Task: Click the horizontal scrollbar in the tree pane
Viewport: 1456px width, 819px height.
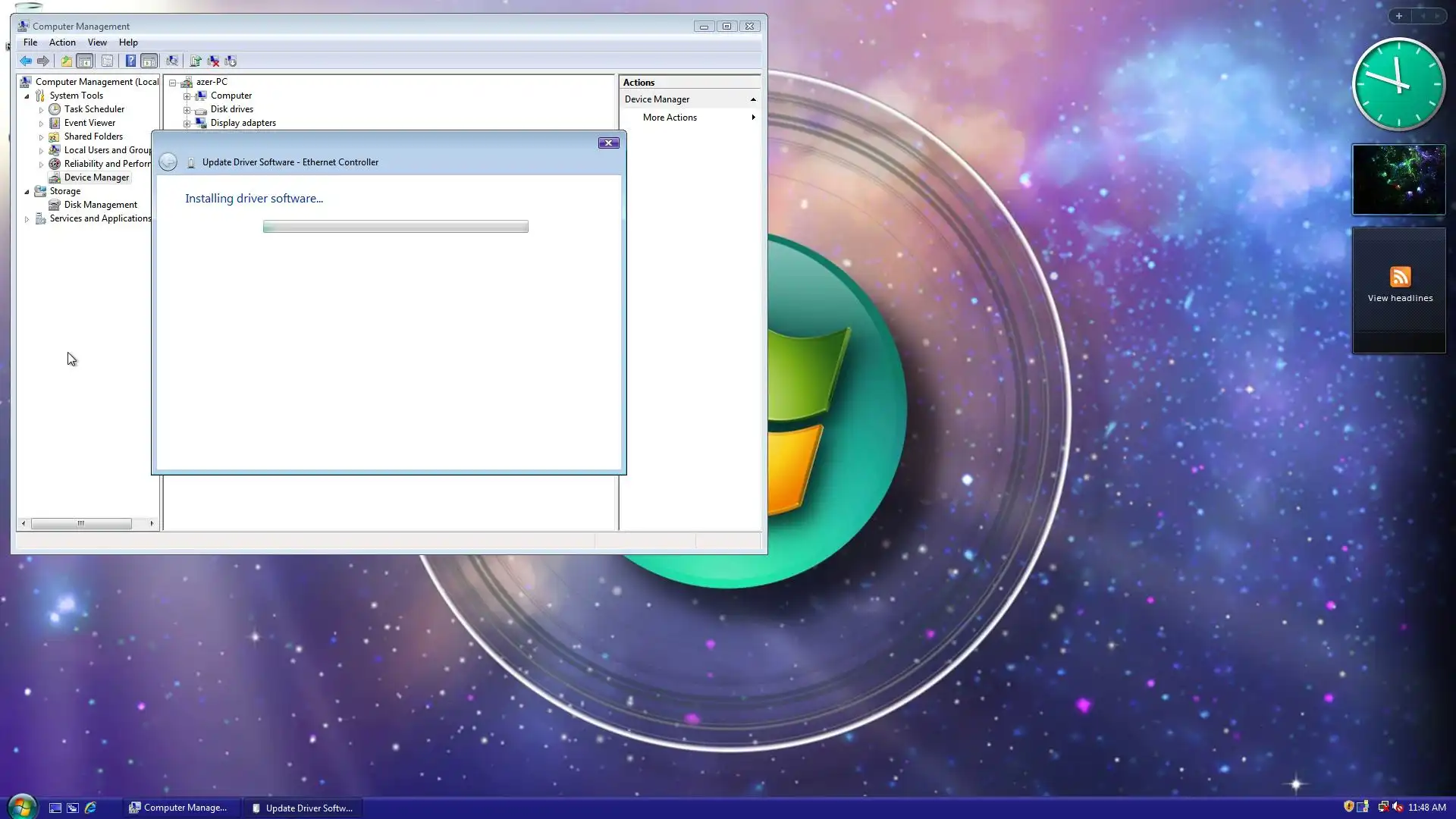Action: (80, 523)
